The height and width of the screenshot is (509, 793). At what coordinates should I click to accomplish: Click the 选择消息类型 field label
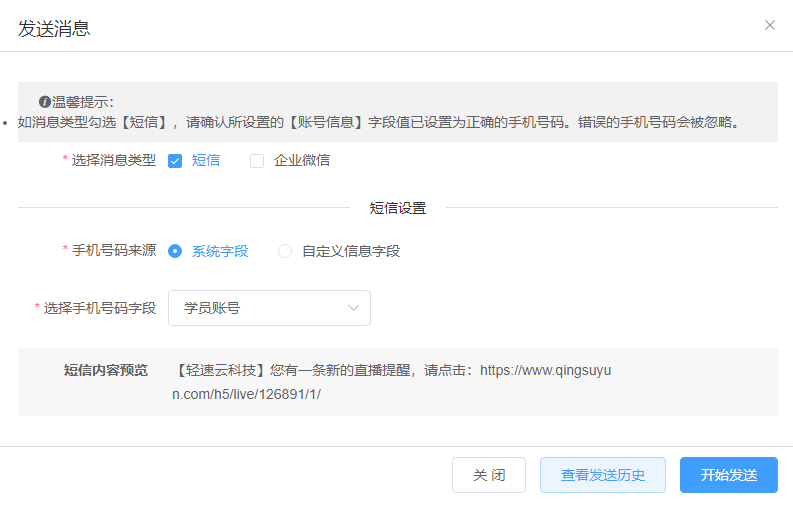point(114,160)
